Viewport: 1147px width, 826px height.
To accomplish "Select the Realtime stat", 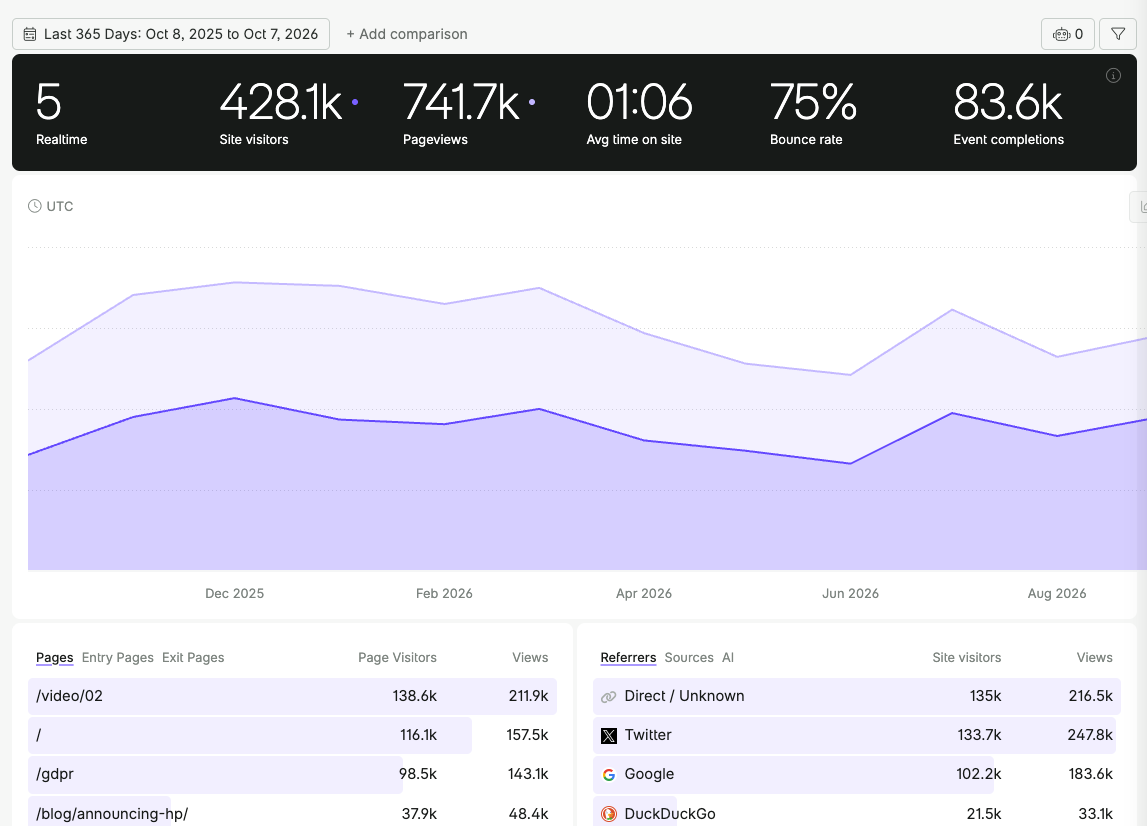I will pos(61,113).
